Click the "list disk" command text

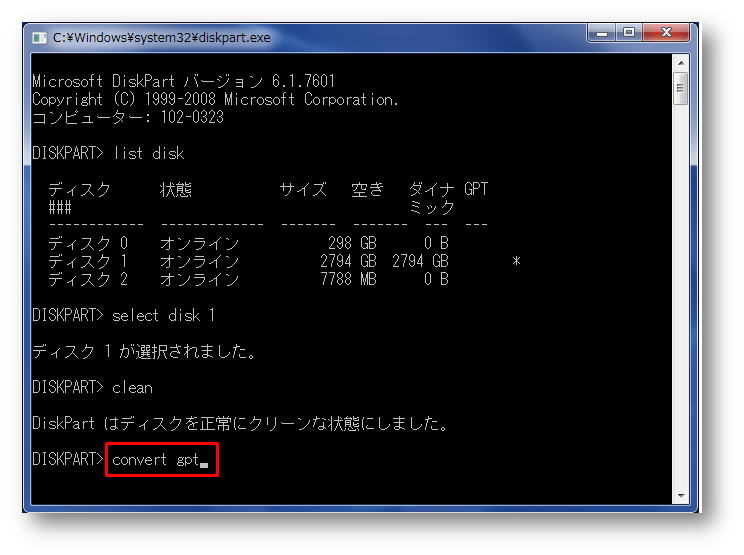click(149, 153)
